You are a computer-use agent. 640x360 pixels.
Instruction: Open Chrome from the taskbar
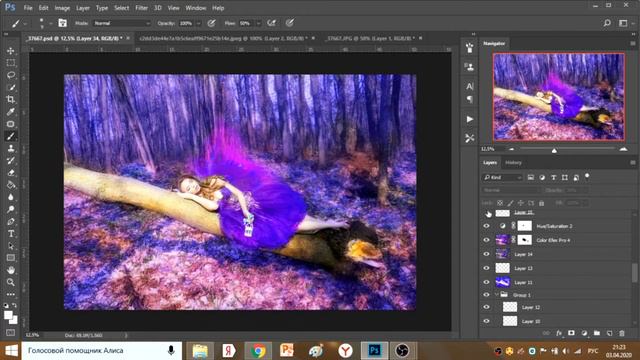pyautogui.click(x=258, y=351)
